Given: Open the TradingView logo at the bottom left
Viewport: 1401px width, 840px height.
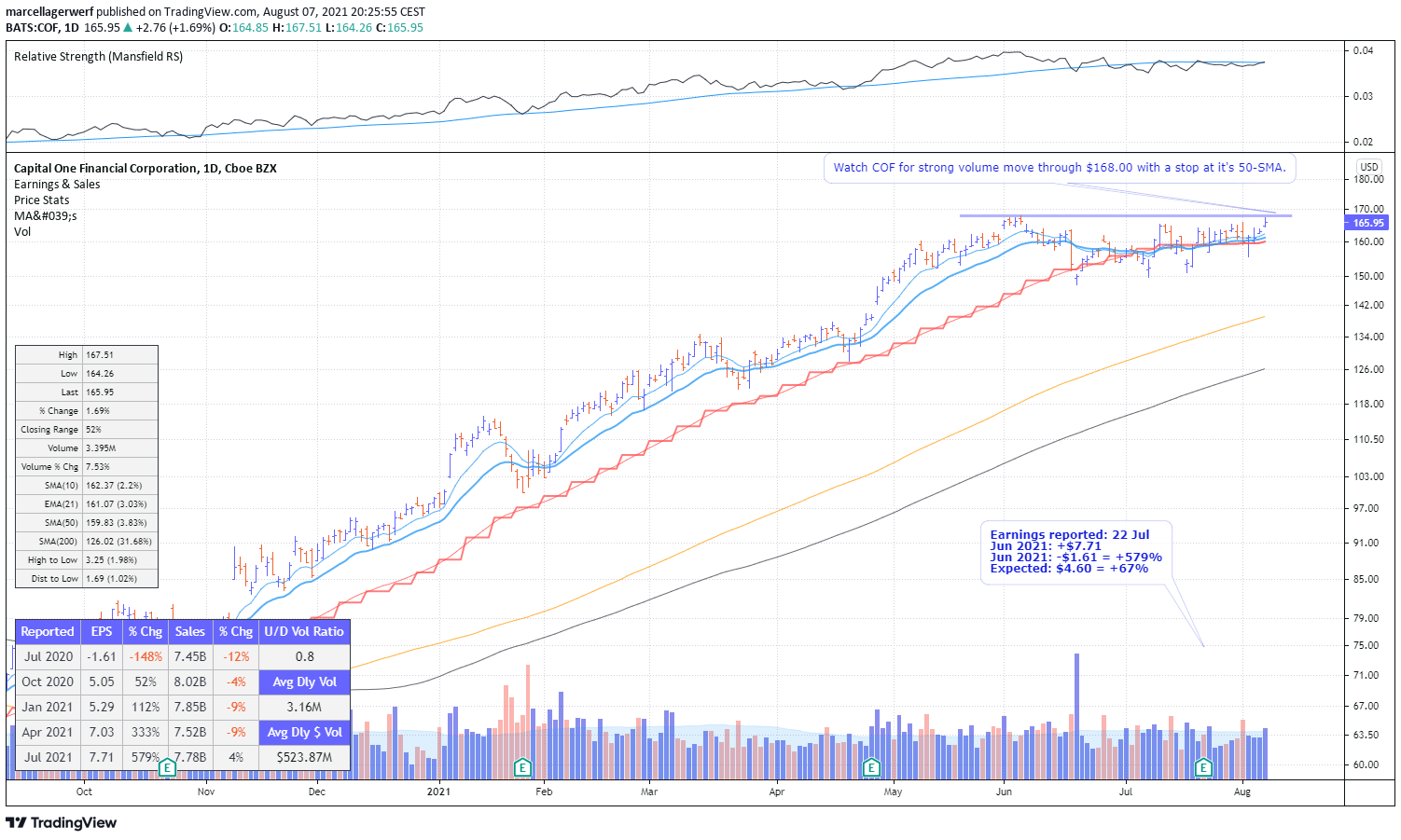Looking at the screenshot, I should pyautogui.click(x=62, y=822).
